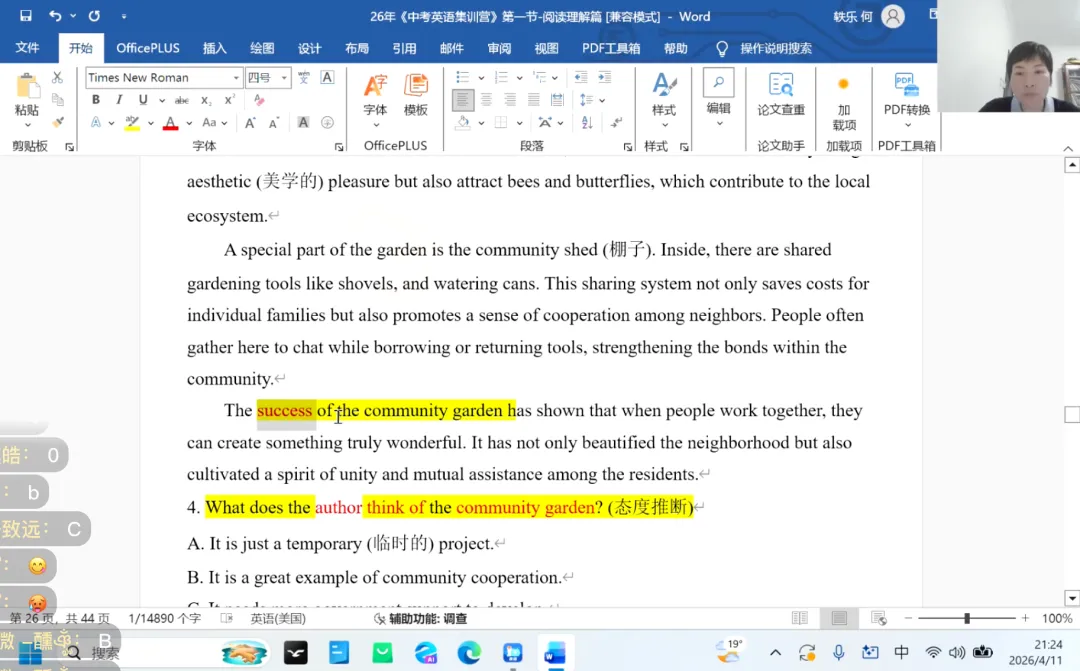Click zoom level 100% control
Viewport: 1080px width, 671px height.
pos(1057,618)
